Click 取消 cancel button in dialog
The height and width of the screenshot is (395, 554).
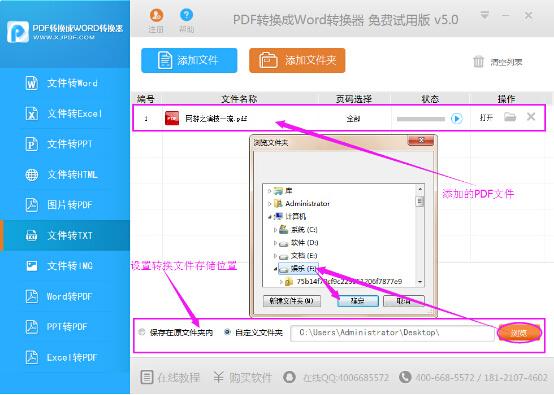(x=403, y=301)
